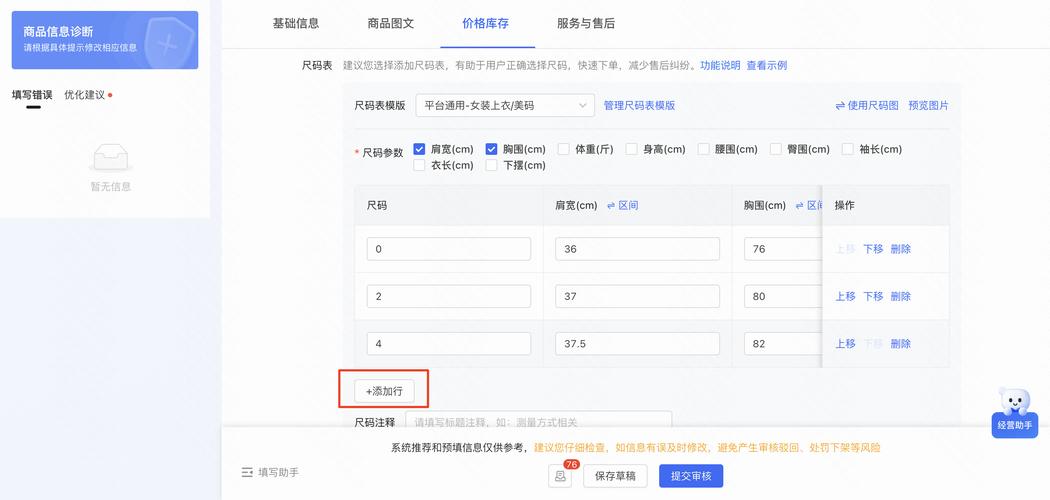Click the 胸围 field with value 82
1050x500 pixels.
pos(783,344)
